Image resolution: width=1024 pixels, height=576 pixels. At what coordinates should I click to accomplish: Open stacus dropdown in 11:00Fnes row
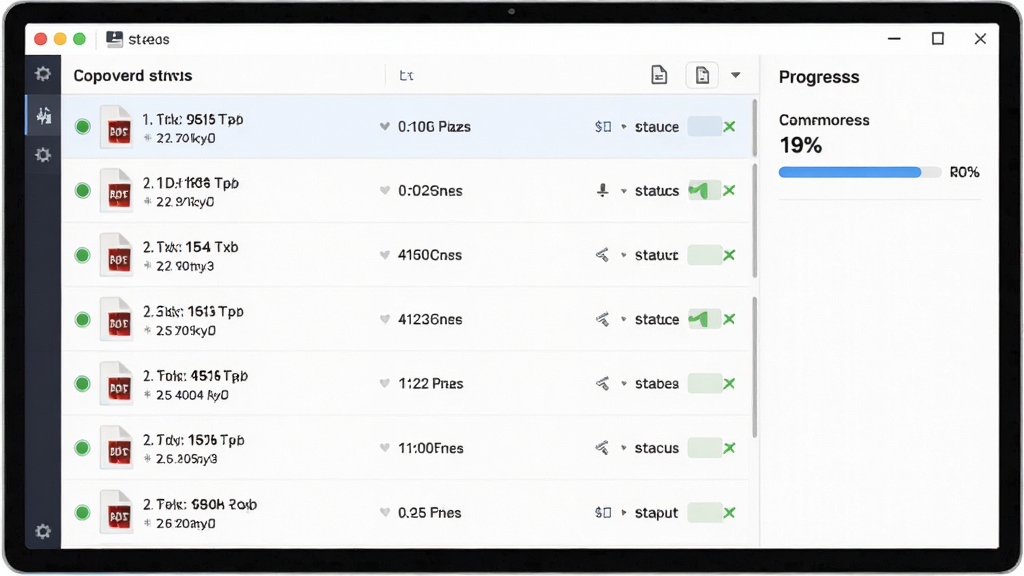[x=624, y=448]
